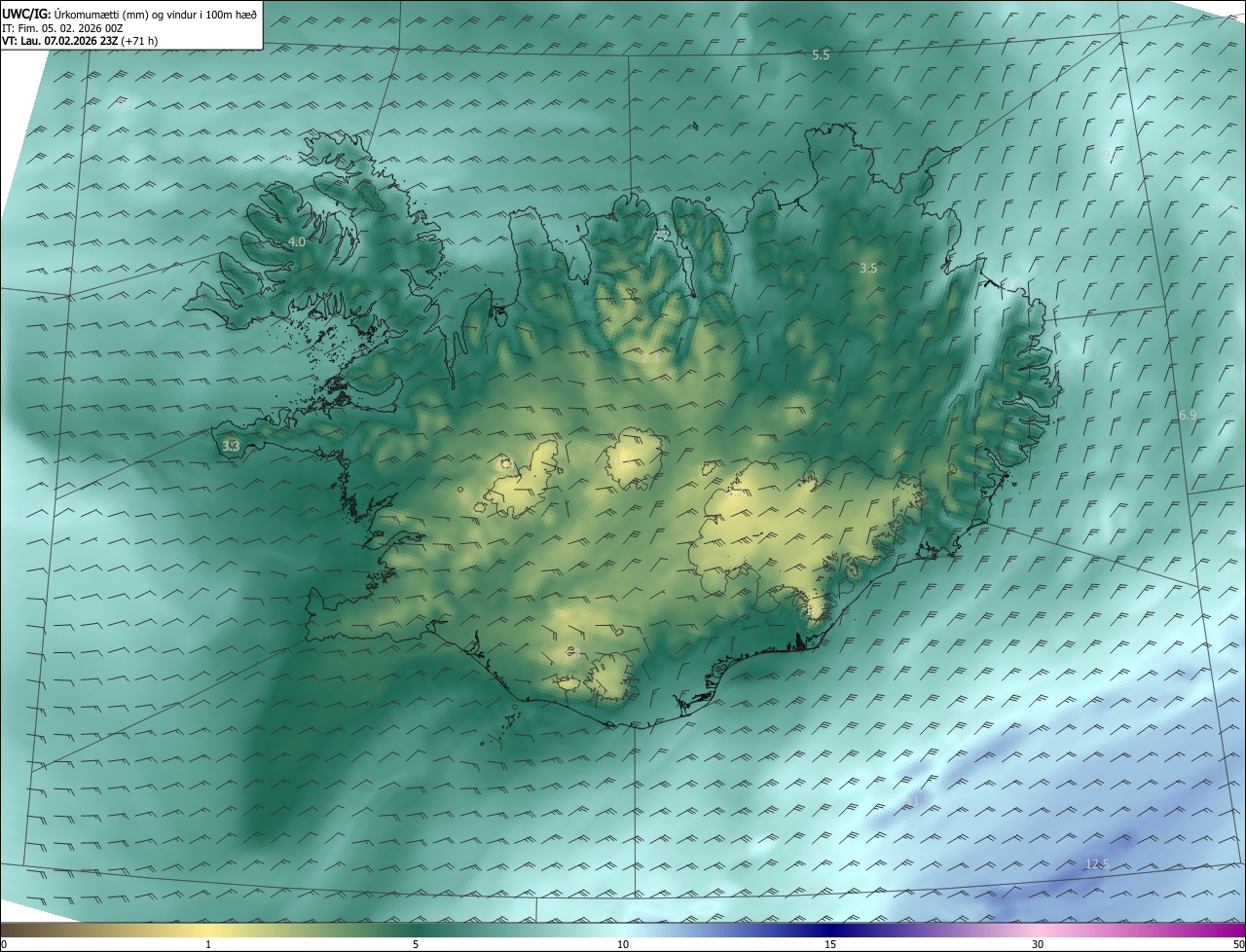The width and height of the screenshot is (1246, 952).
Task: Click the pale yellow band of the color scale
Action: (x=208, y=930)
